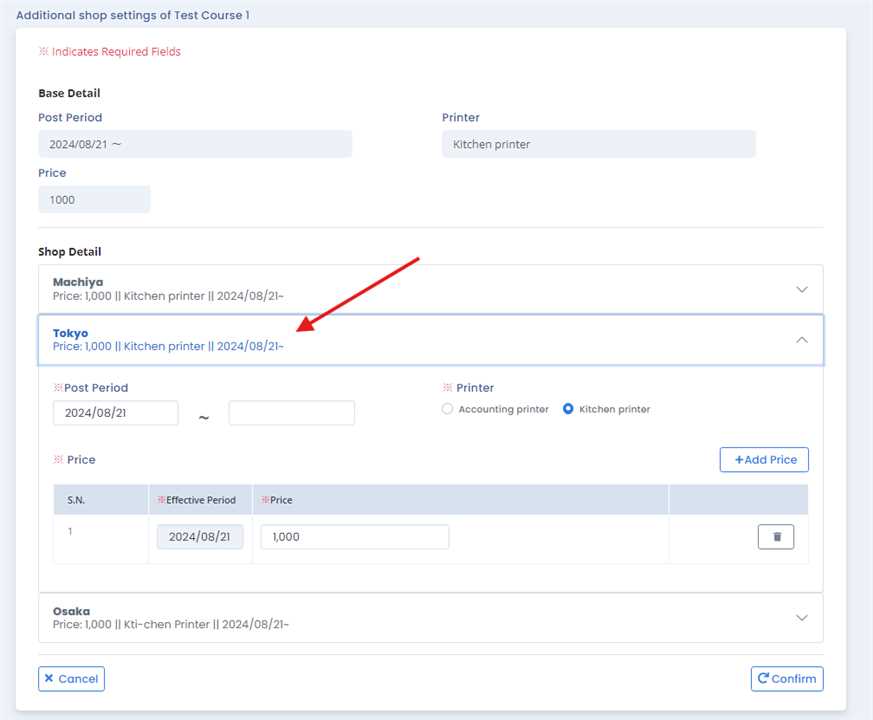Expand the Osaka shop chevron

click(x=801, y=618)
